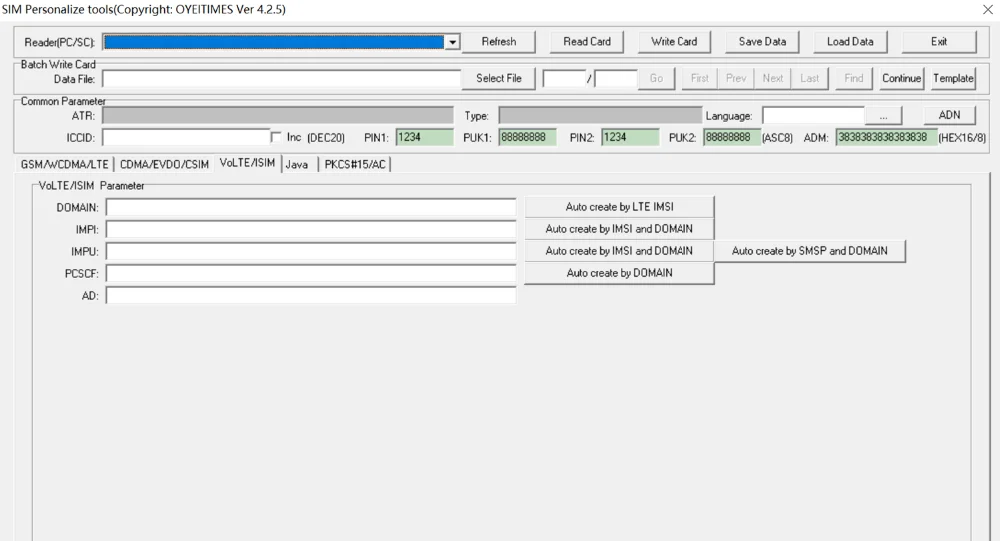This screenshot has height=541, width=1000.
Task: Click the IMPI input field
Action: click(311, 230)
